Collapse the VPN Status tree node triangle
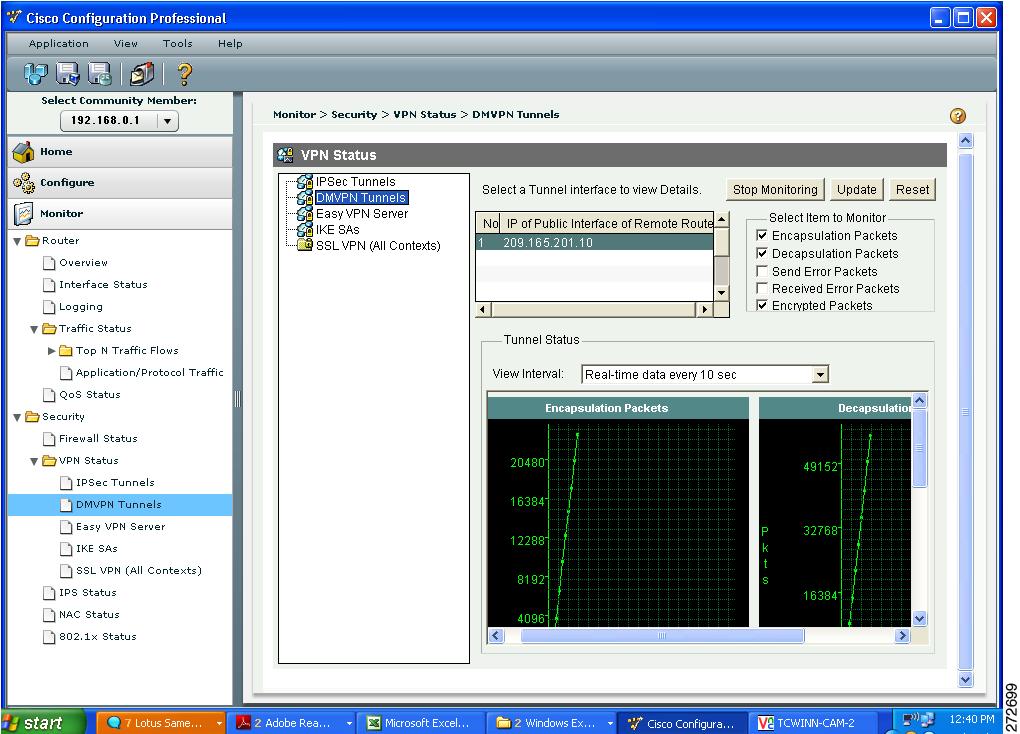 (34, 461)
